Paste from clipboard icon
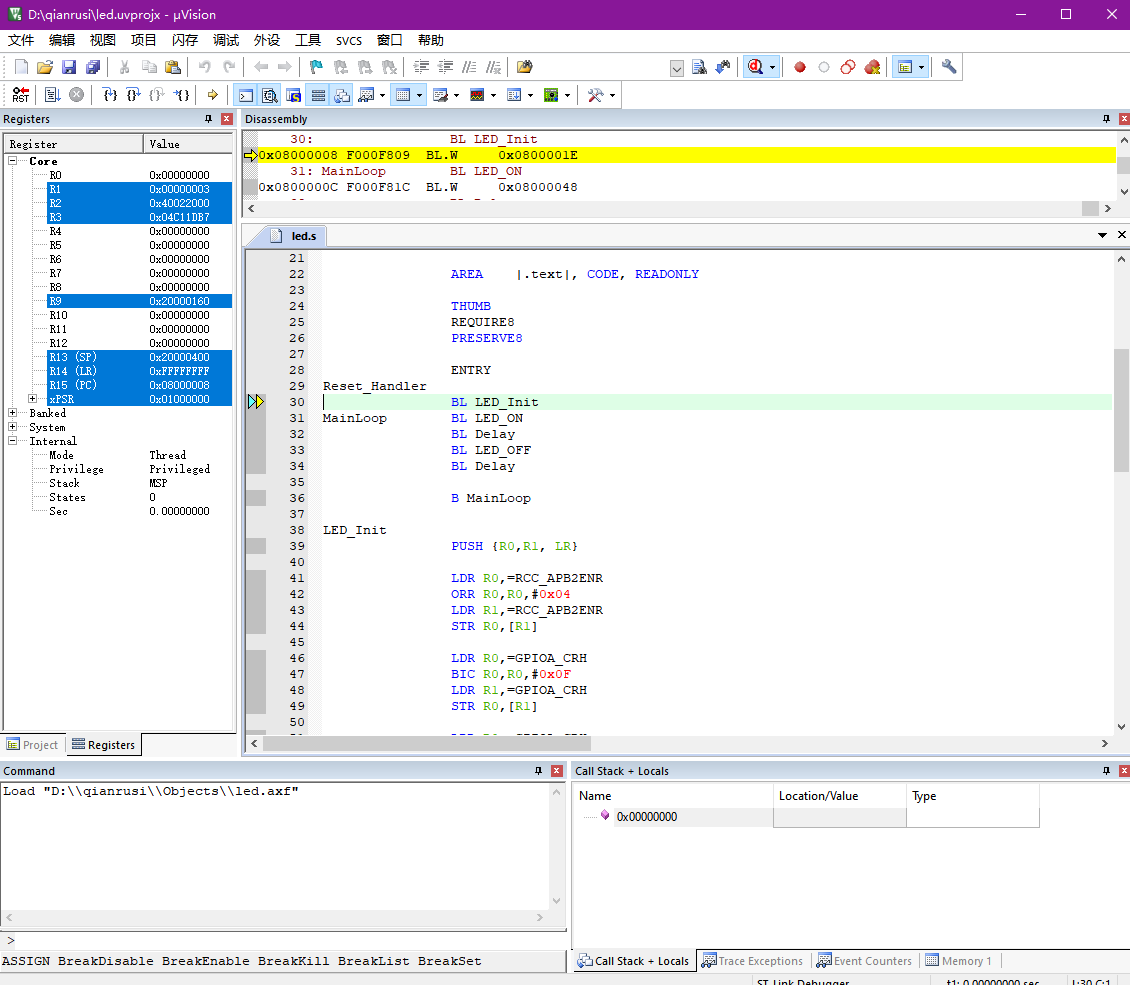Viewport: 1130px width, 985px height. tap(173, 67)
